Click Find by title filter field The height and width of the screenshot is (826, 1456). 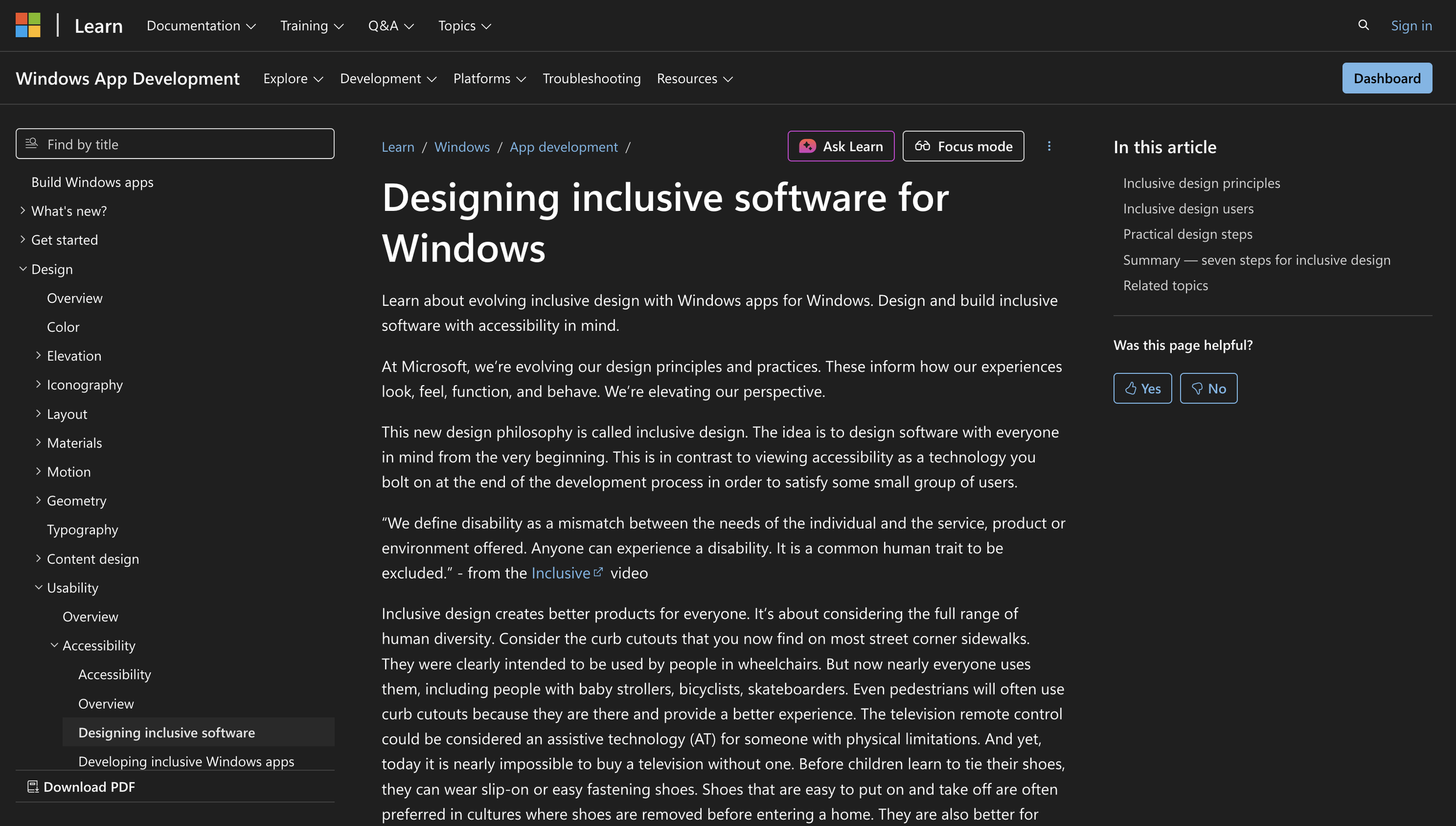click(x=175, y=144)
